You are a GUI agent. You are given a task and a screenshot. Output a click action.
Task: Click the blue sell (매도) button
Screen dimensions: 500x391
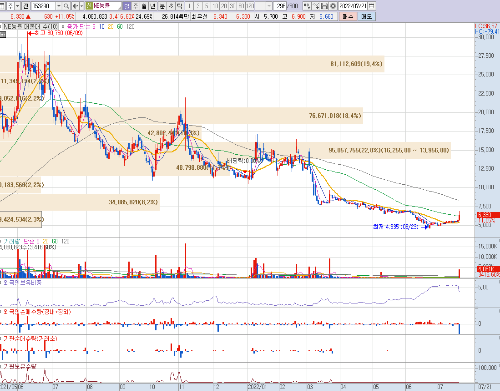pyautogui.click(x=367, y=16)
